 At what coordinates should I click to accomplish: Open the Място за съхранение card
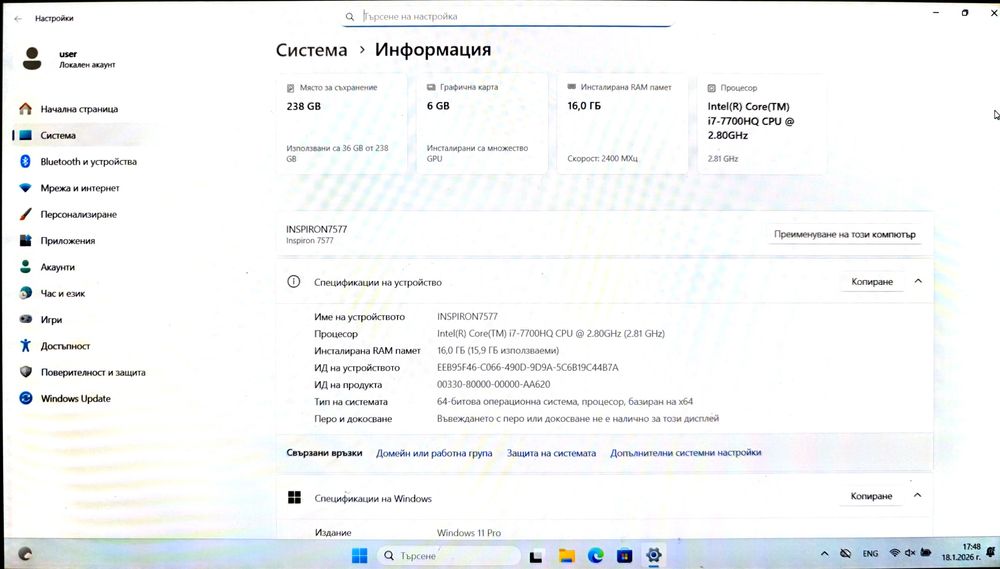click(342, 124)
